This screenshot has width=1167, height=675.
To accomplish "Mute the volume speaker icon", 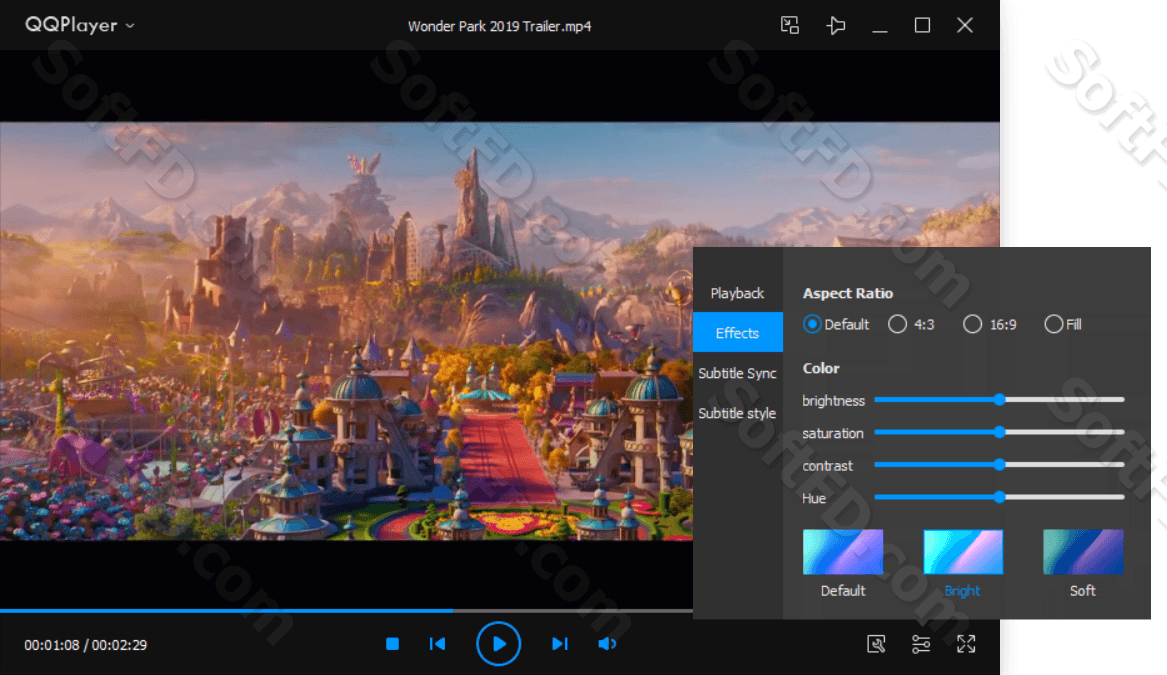I will tap(607, 644).
